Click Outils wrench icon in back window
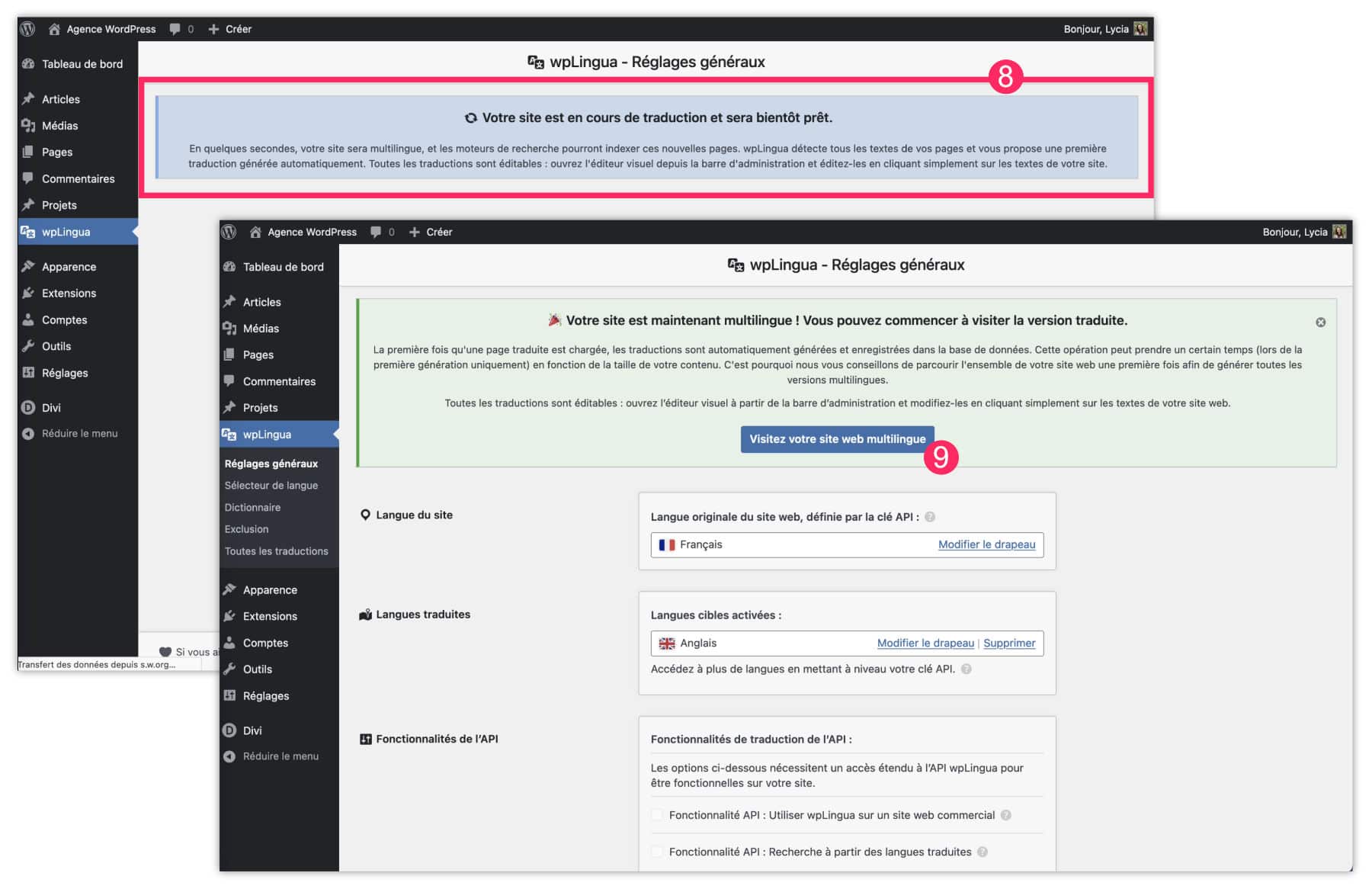The image size is (1372, 889). (x=28, y=345)
